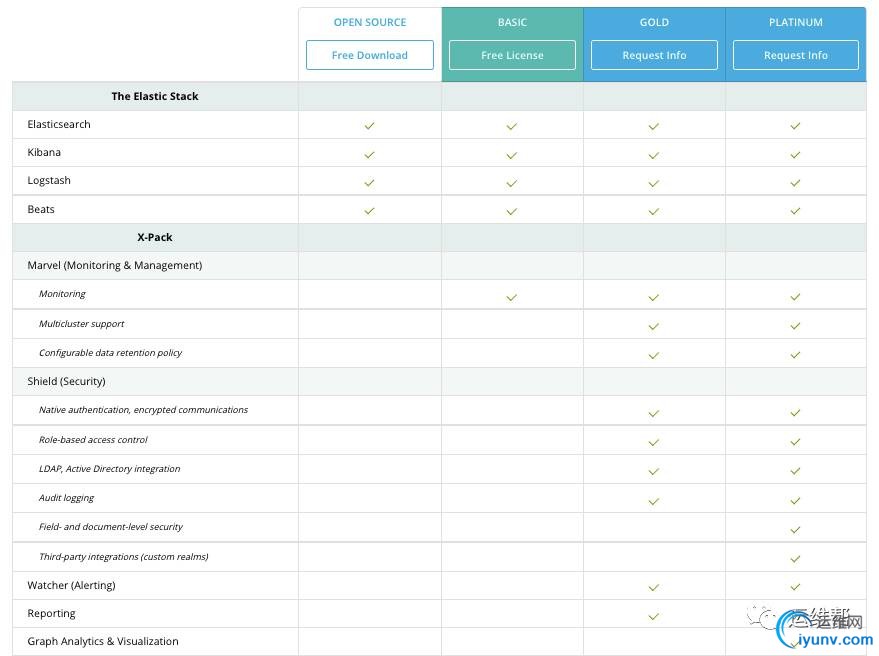Click Audit logging checkmark in Platinum column
The image size is (879, 656).
pyautogui.click(x=795, y=501)
